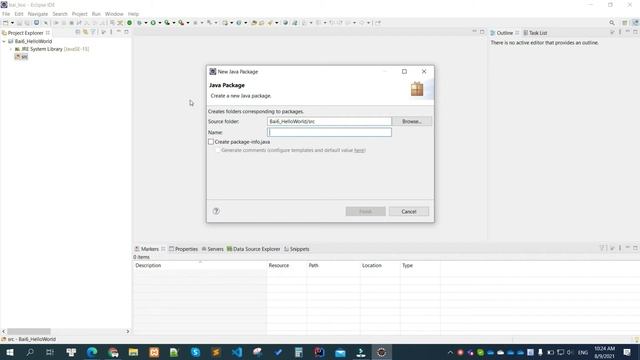640x360 pixels.
Task: Minimize the editor area
Action: point(474,31)
